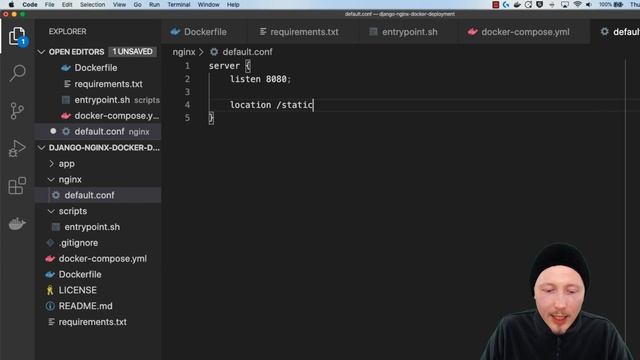This screenshot has height=360, width=640.
Task: Click the display mirroring menu bar icon
Action: pyautogui.click(x=565, y=4)
